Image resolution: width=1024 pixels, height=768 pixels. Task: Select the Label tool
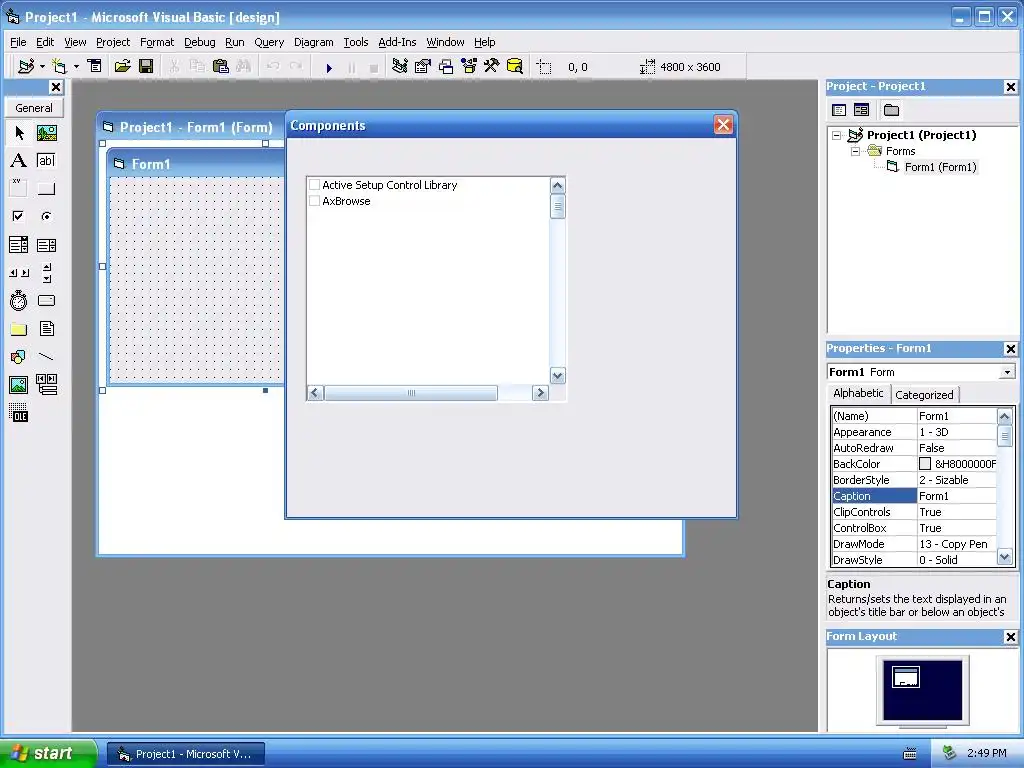(19, 161)
